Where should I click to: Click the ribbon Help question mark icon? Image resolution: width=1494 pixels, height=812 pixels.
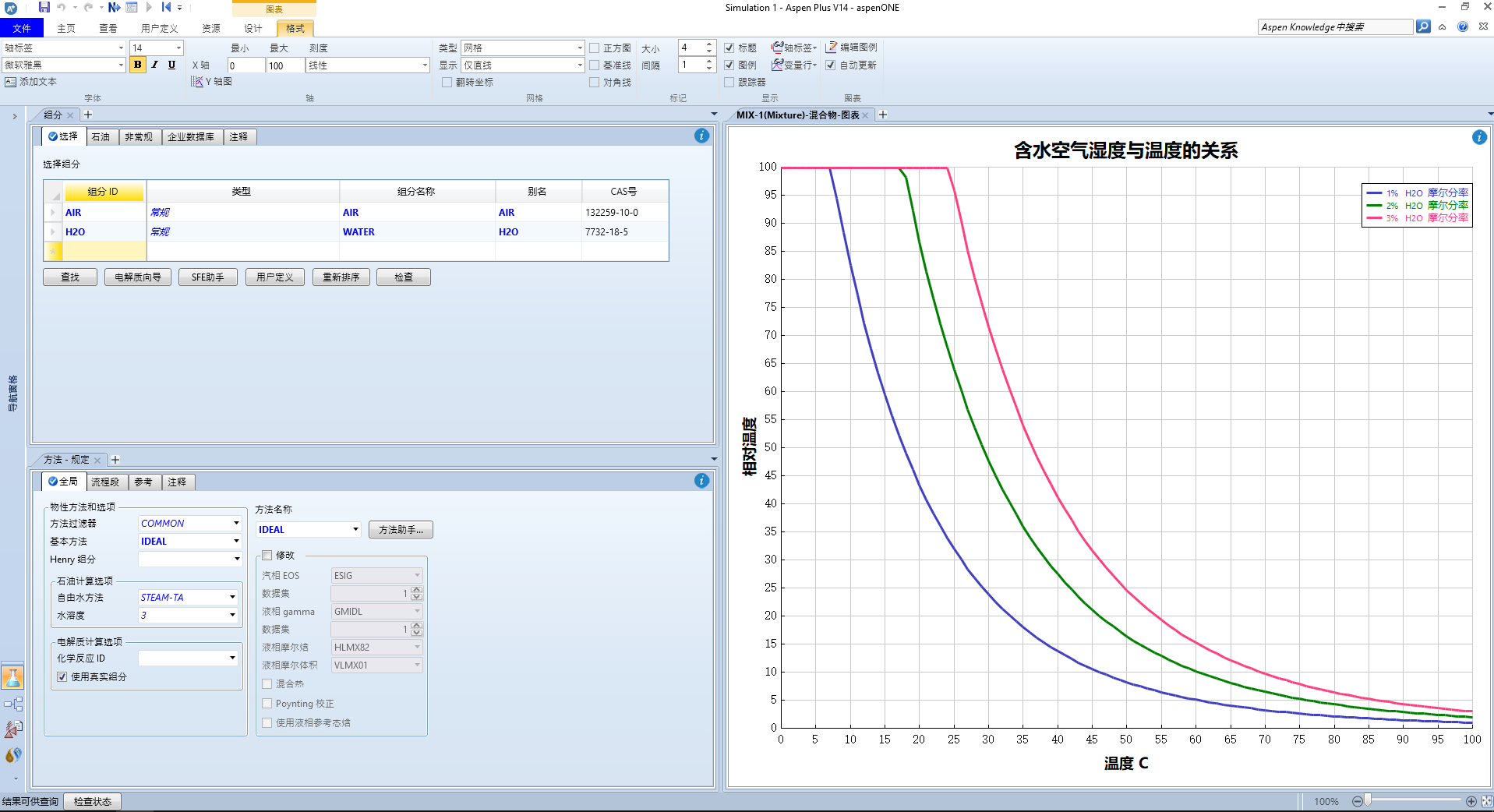click(x=1463, y=26)
